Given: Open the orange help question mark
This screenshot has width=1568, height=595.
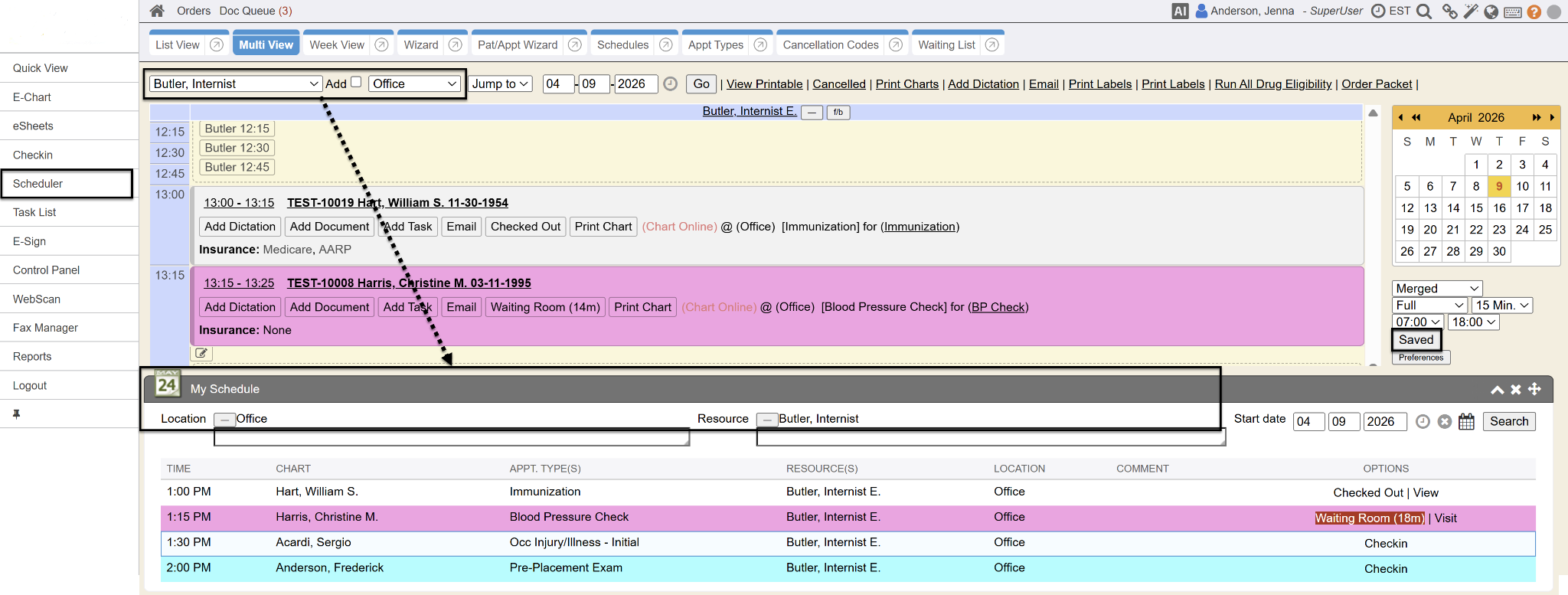Looking at the screenshot, I should click(1534, 11).
